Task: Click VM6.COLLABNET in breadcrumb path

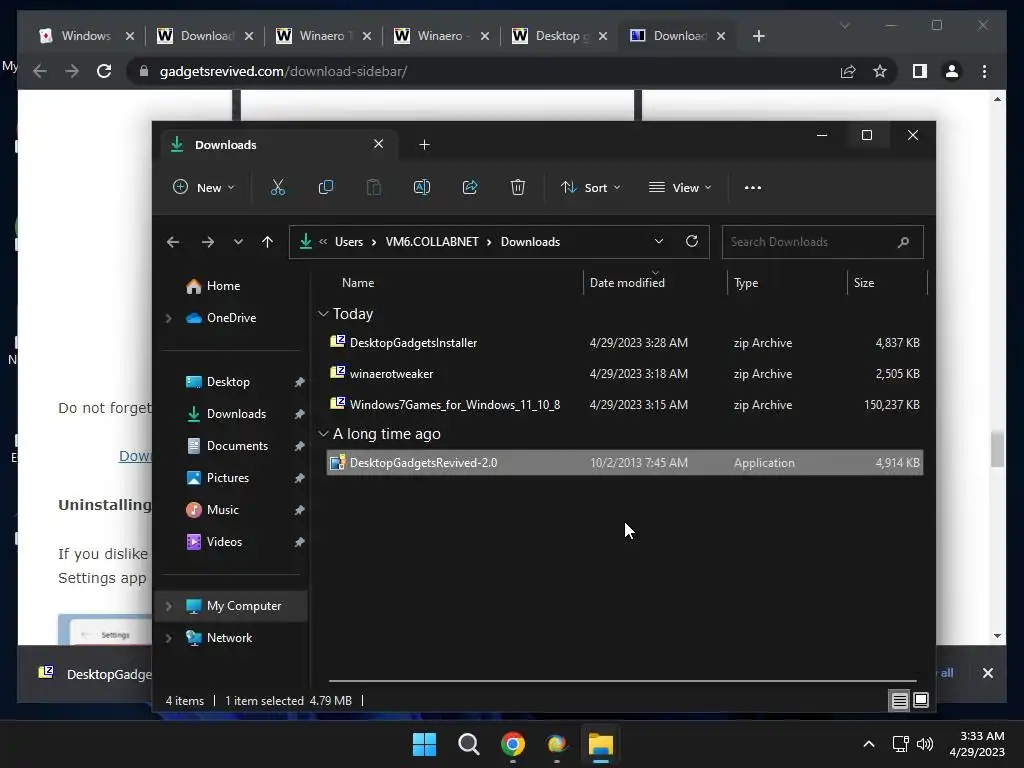Action: click(x=432, y=242)
